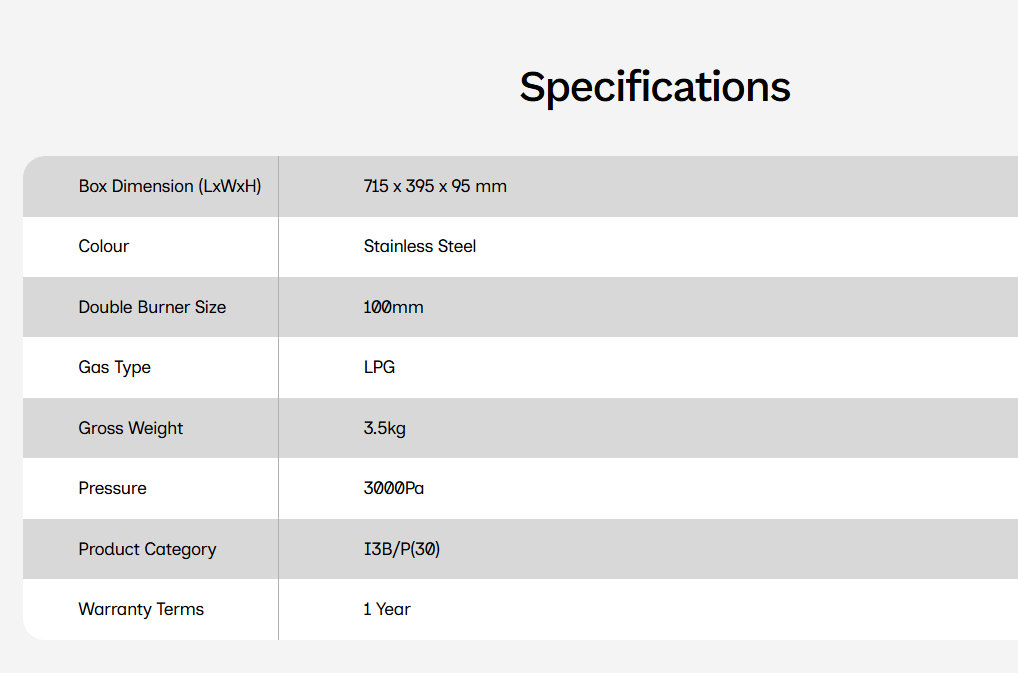Click empty area of the Pressure row
Screen dimensions: 1018x673
click(x=714, y=488)
